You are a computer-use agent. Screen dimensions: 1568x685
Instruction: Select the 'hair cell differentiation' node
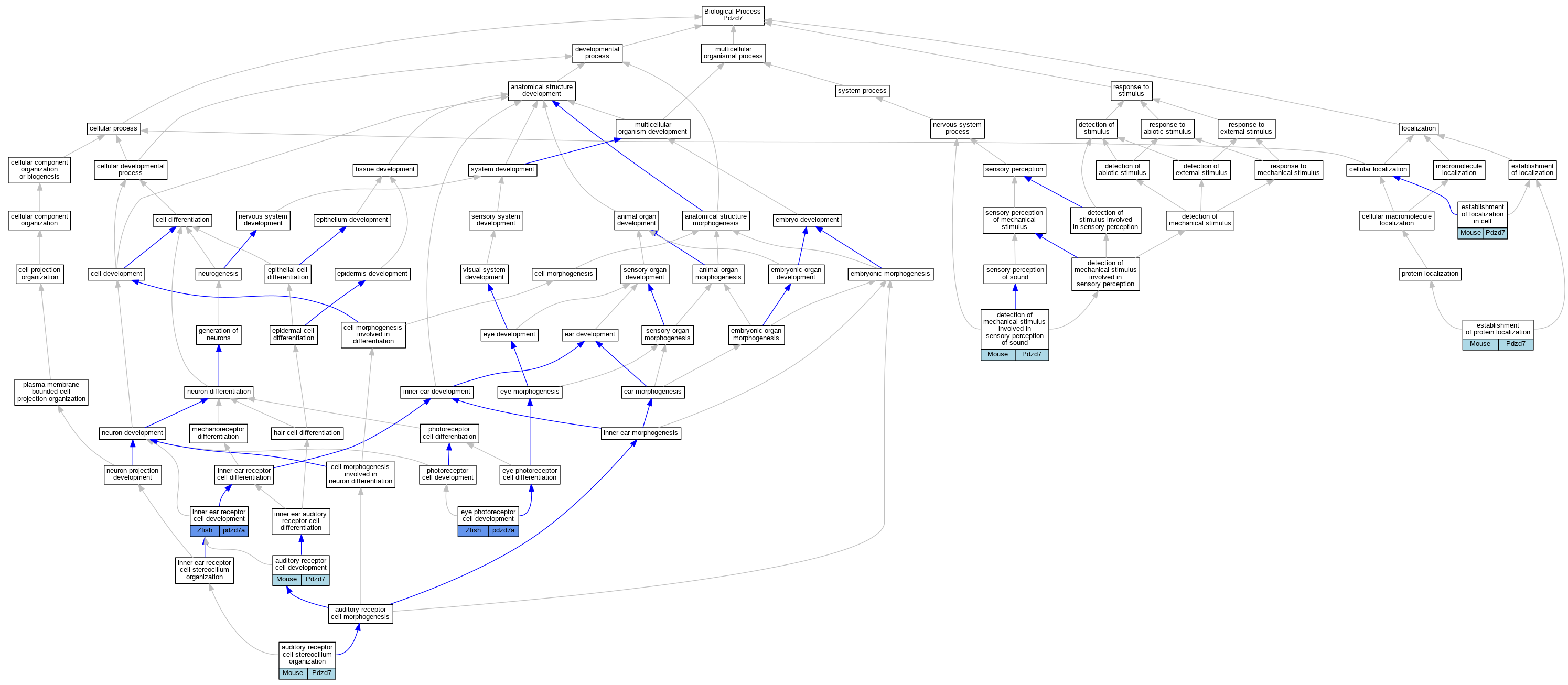307,433
